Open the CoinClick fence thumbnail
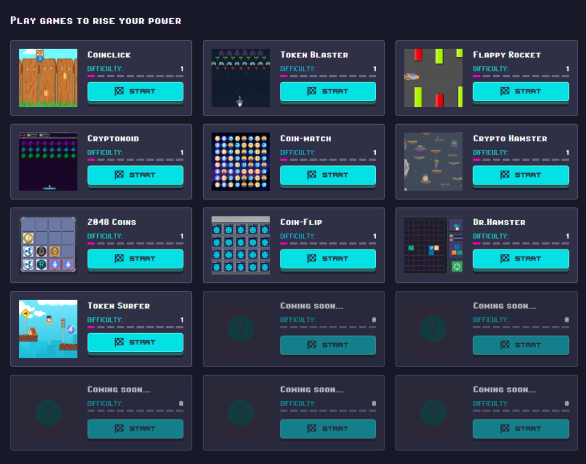Viewport: 586px width, 464px height. 48,78
